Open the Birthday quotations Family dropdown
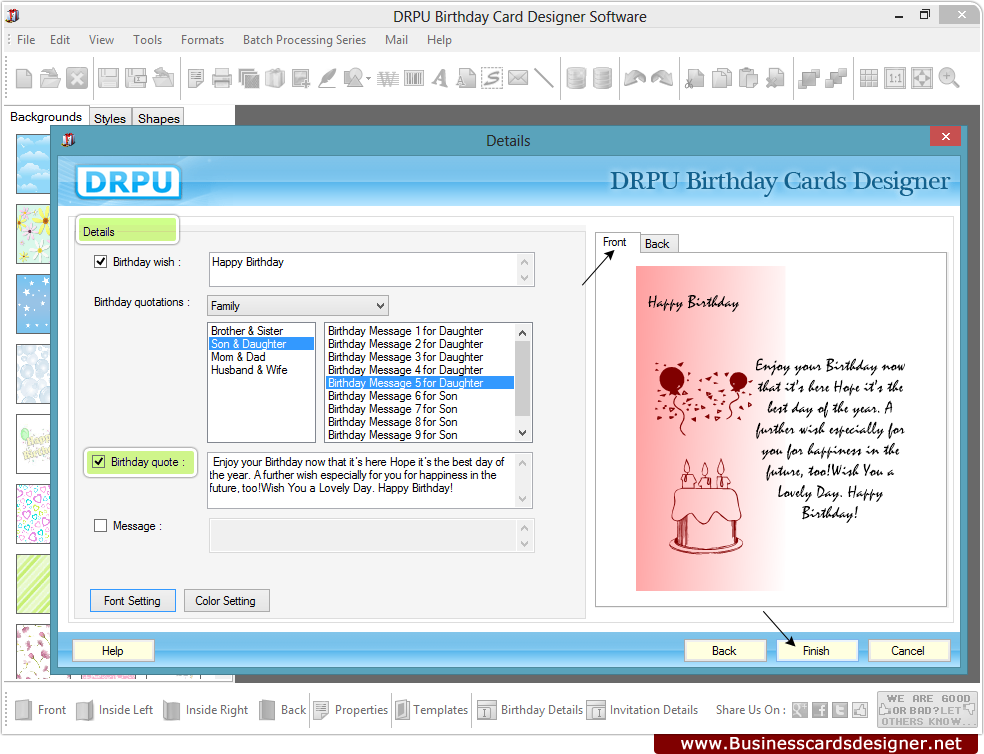The image size is (984, 754). [297, 306]
